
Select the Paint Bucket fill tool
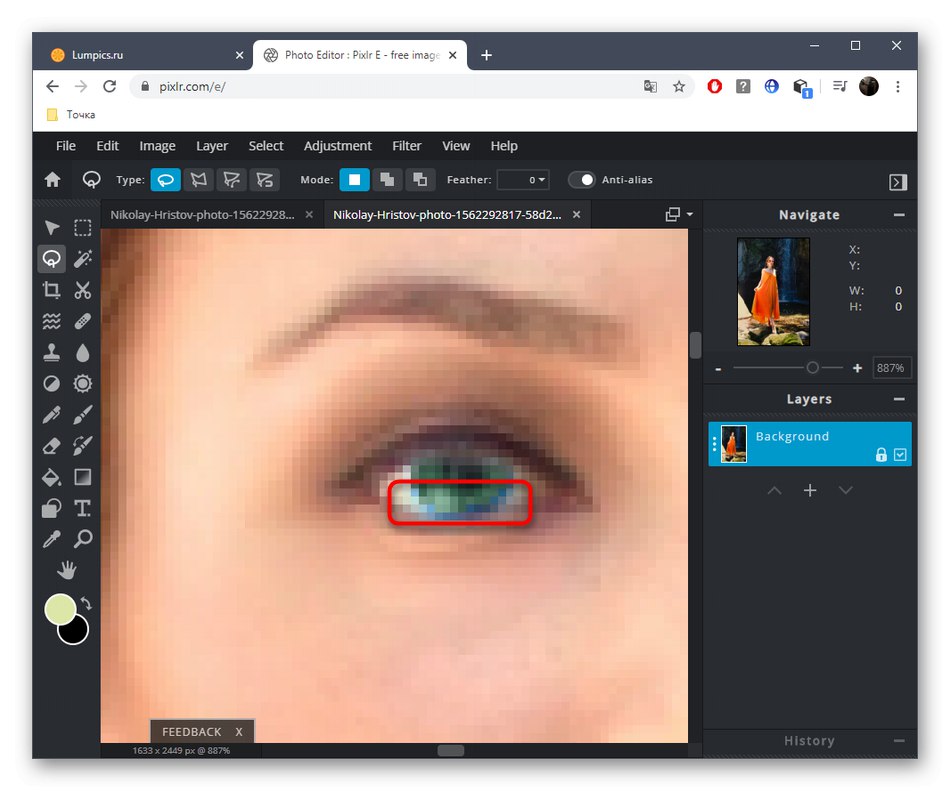point(52,477)
